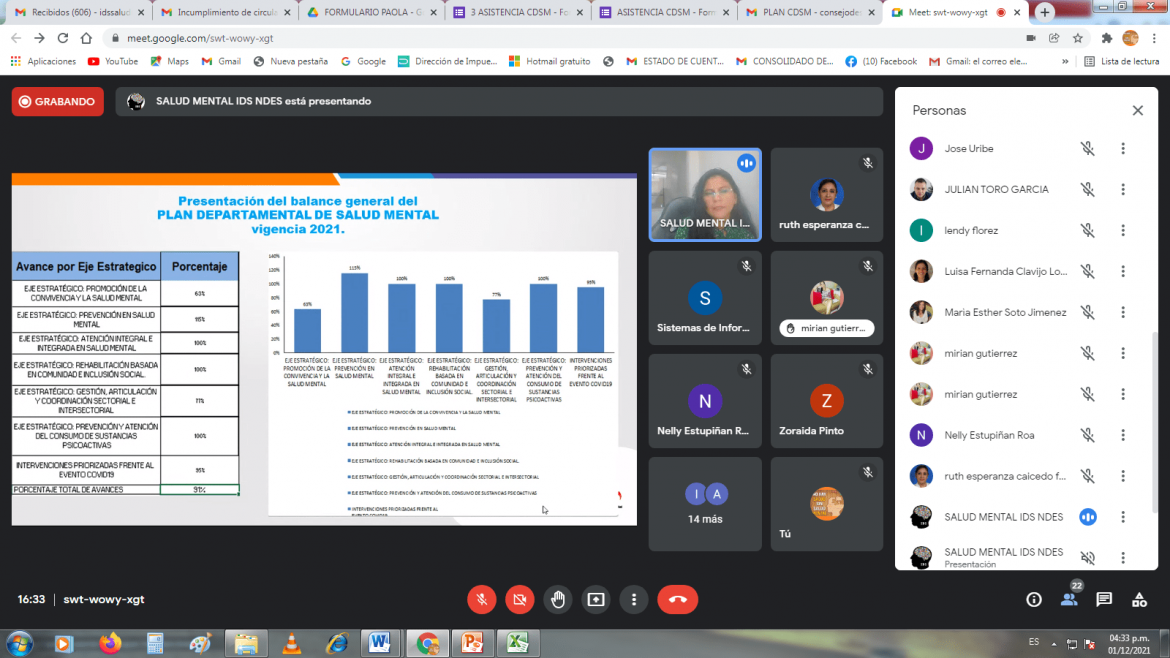Open Excel from the Windows taskbar
Screen dimensions: 1170x658
click(x=517, y=643)
